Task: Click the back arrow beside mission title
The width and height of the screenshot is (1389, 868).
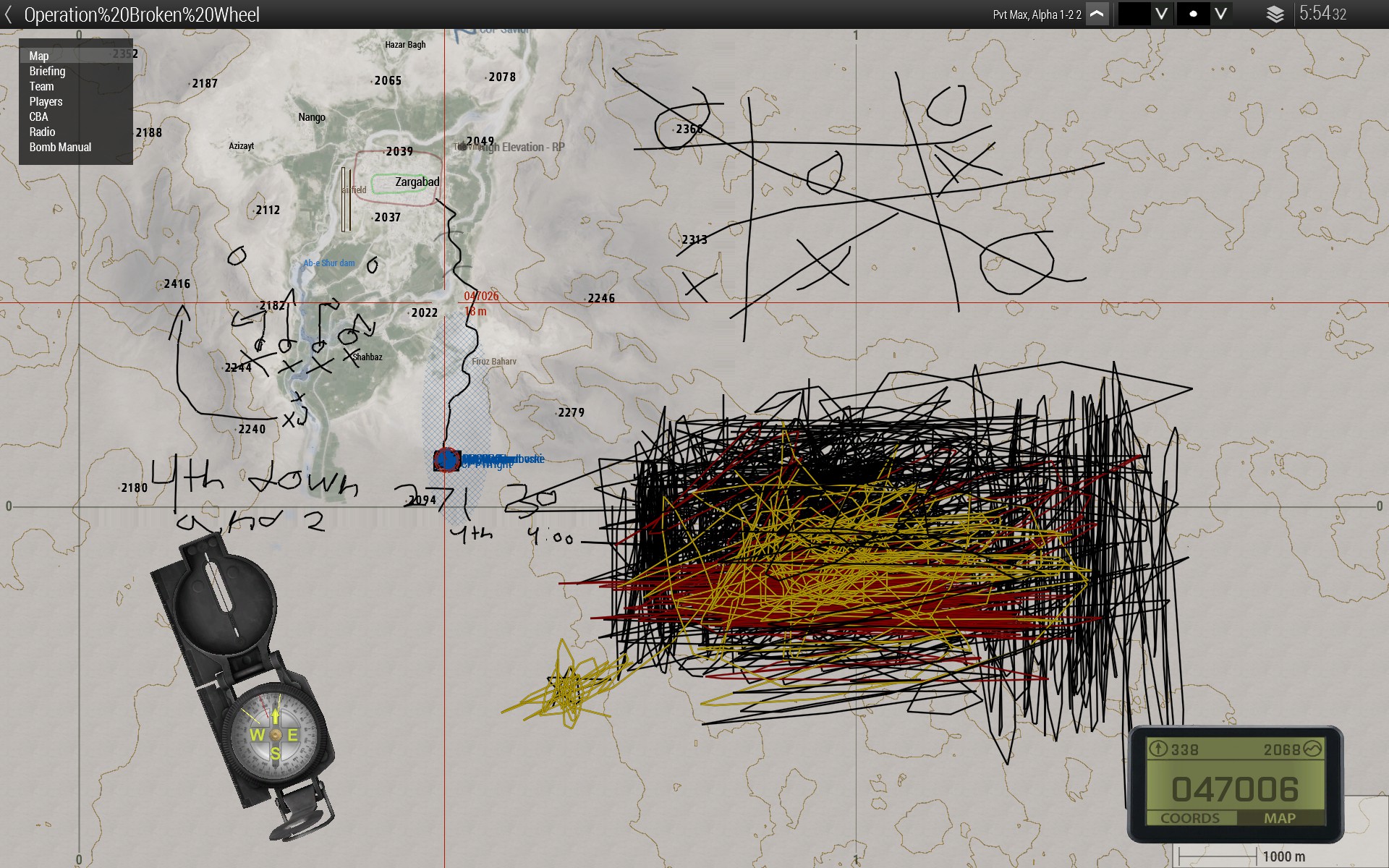Action: 9,14
